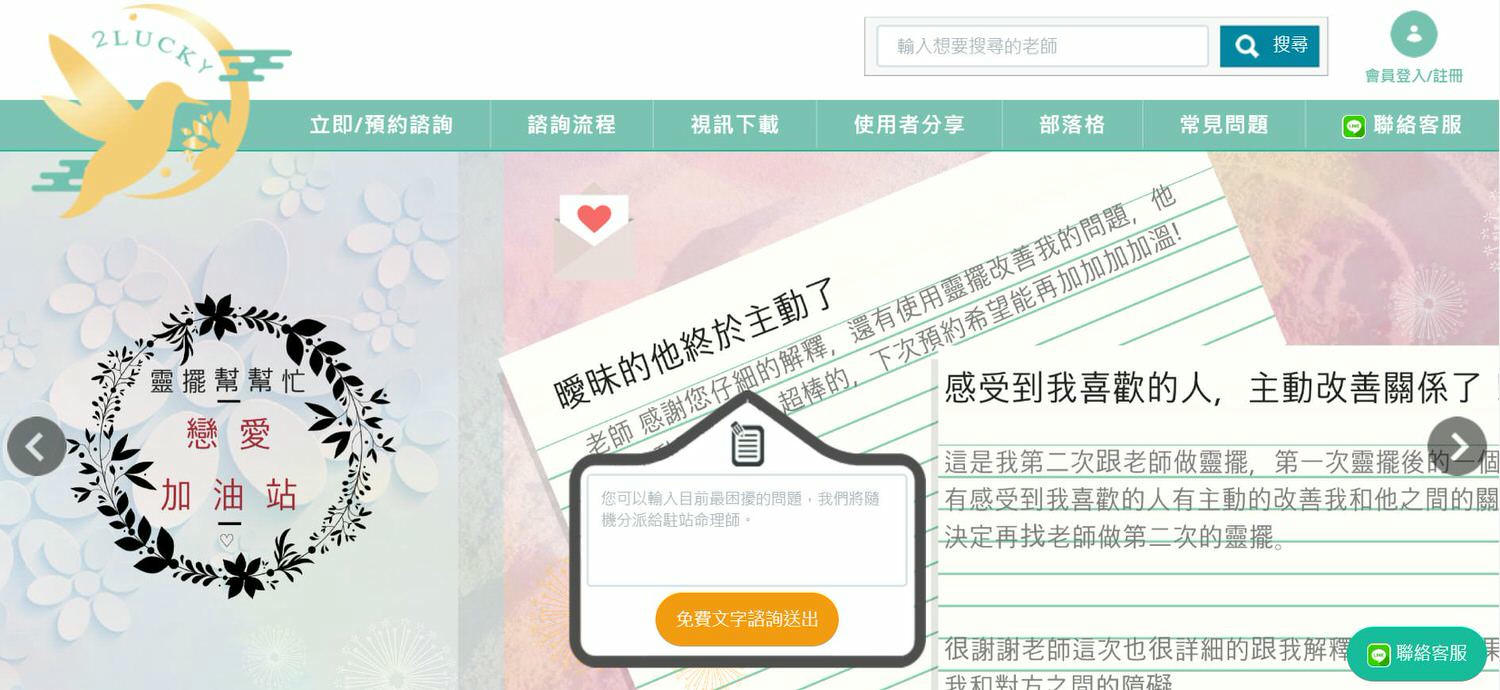Click the heart envelope icon on banner
Image resolution: width=1500 pixels, height=690 pixels.
tap(594, 229)
